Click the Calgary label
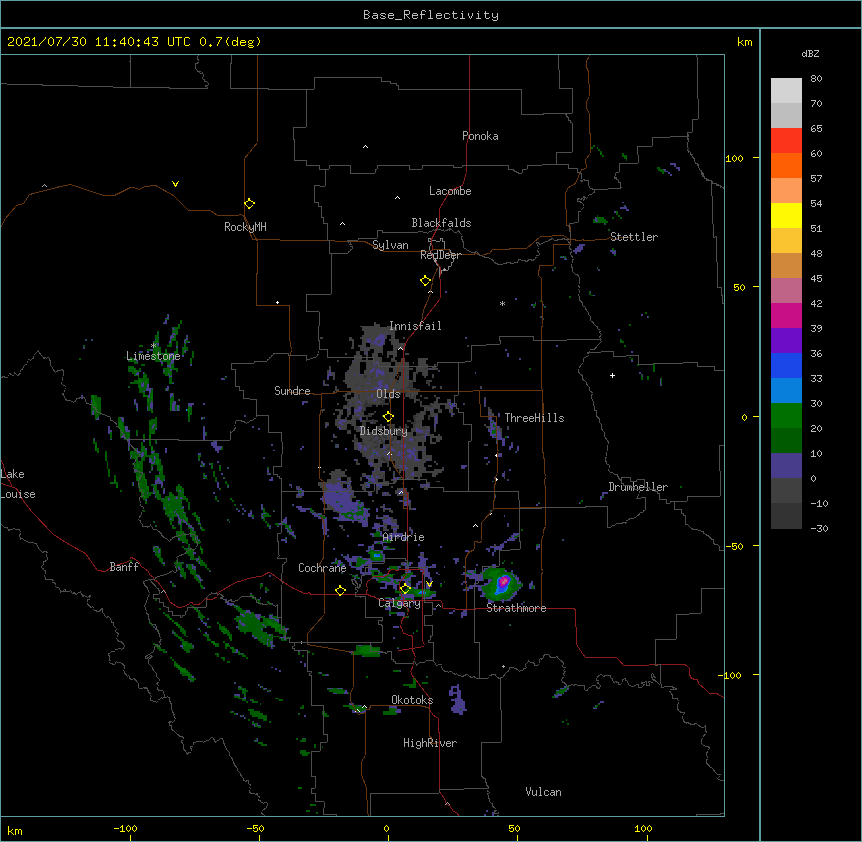Viewport: 862px width, 842px height. [x=399, y=603]
